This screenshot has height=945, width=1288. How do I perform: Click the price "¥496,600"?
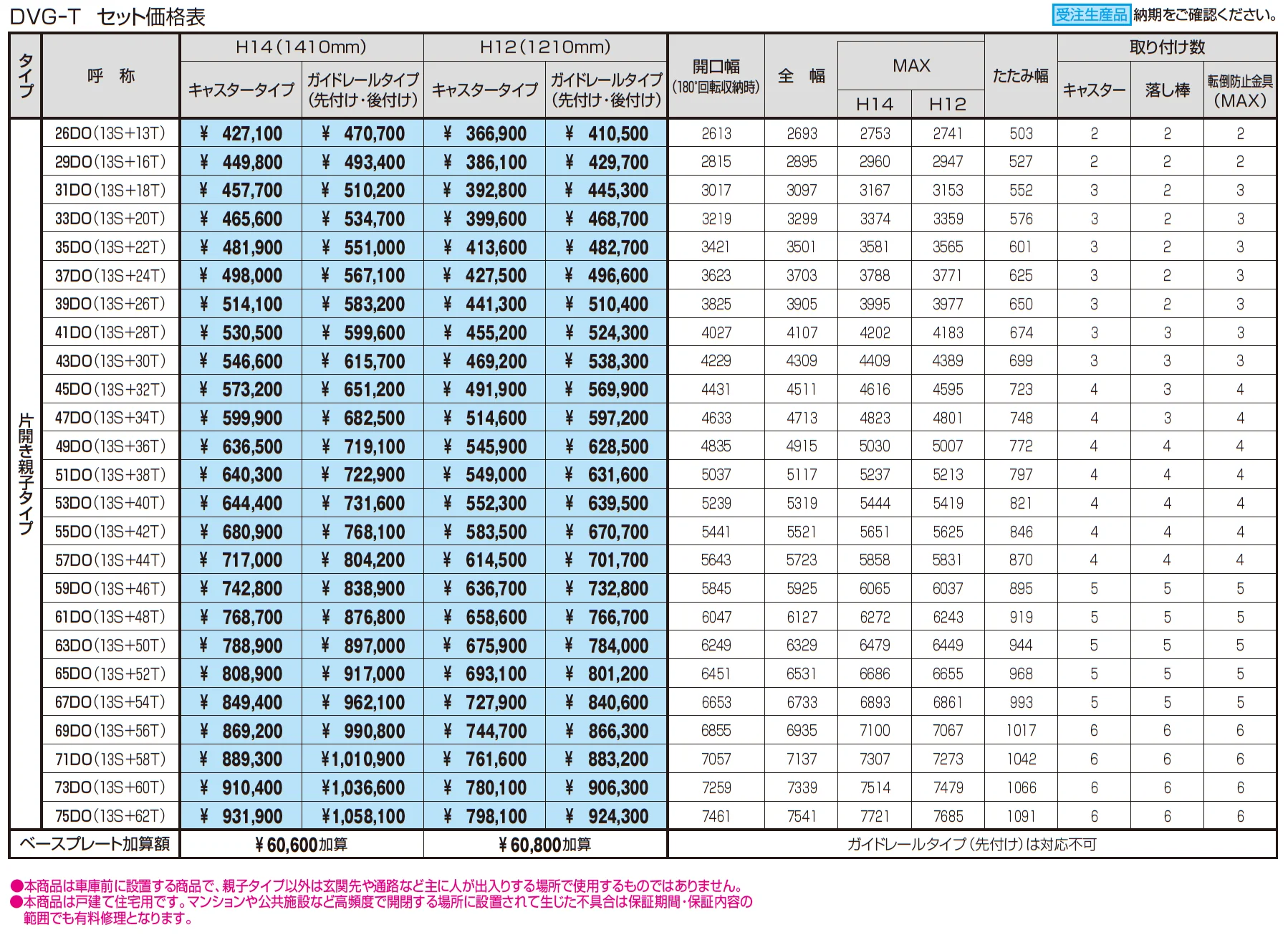[x=607, y=276]
